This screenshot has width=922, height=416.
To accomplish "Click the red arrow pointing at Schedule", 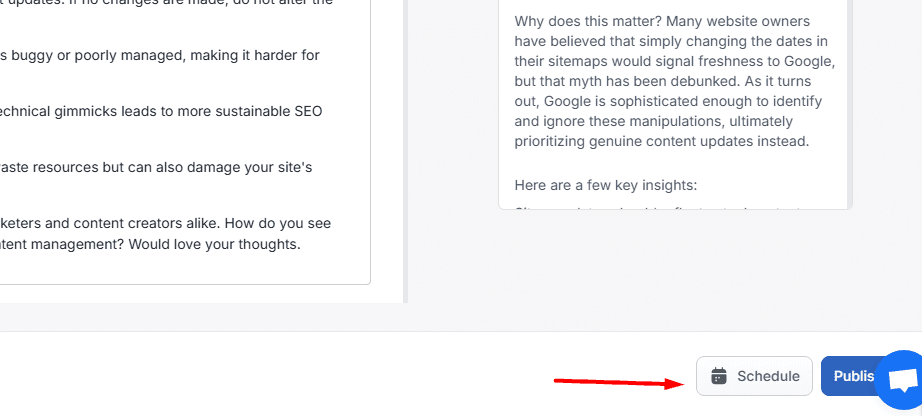I will pyautogui.click(x=619, y=383).
